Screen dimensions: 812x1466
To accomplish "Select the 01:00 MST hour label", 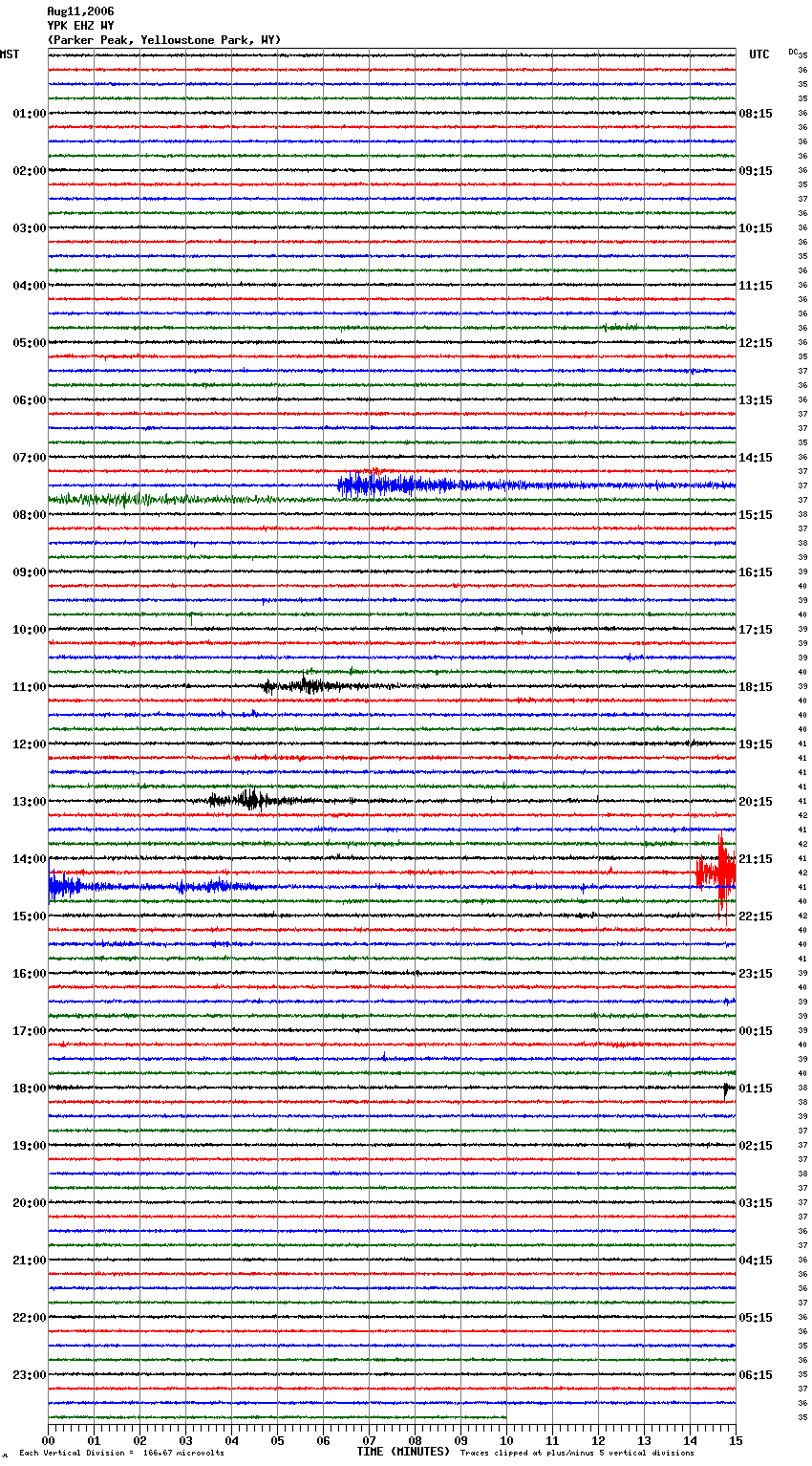I will (x=30, y=114).
